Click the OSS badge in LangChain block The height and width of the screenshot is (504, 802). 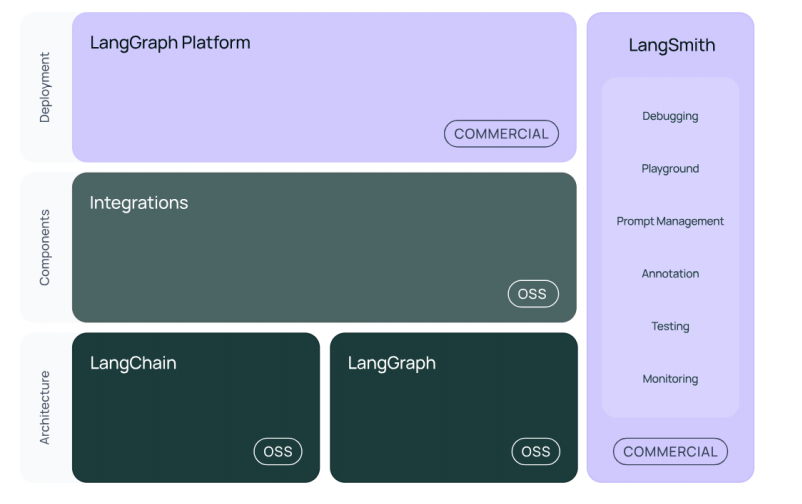click(278, 451)
